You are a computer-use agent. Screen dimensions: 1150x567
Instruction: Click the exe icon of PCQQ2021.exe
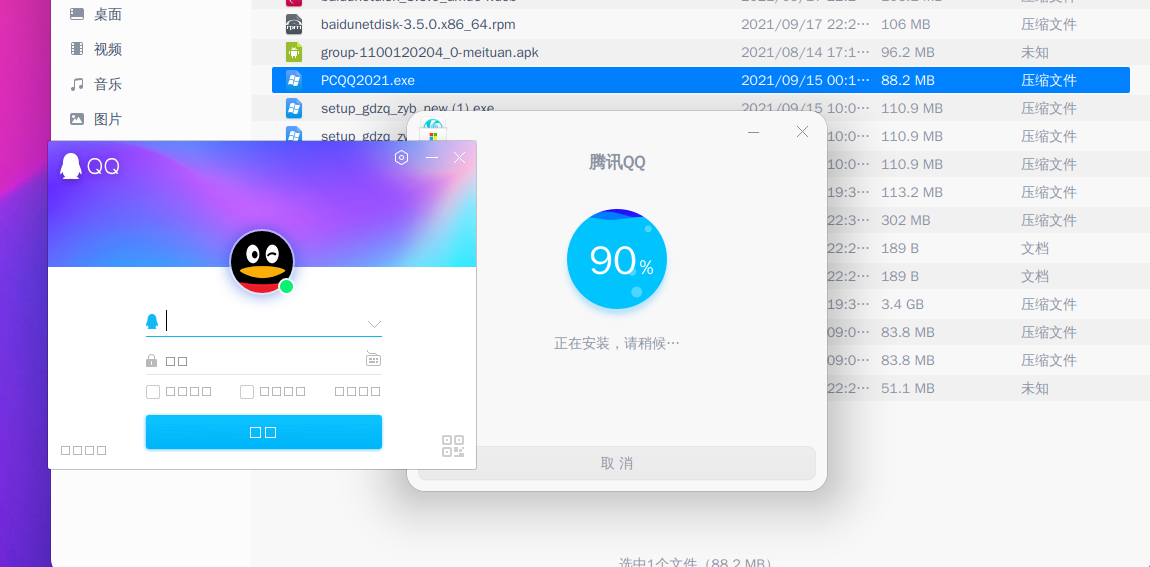tap(293, 80)
